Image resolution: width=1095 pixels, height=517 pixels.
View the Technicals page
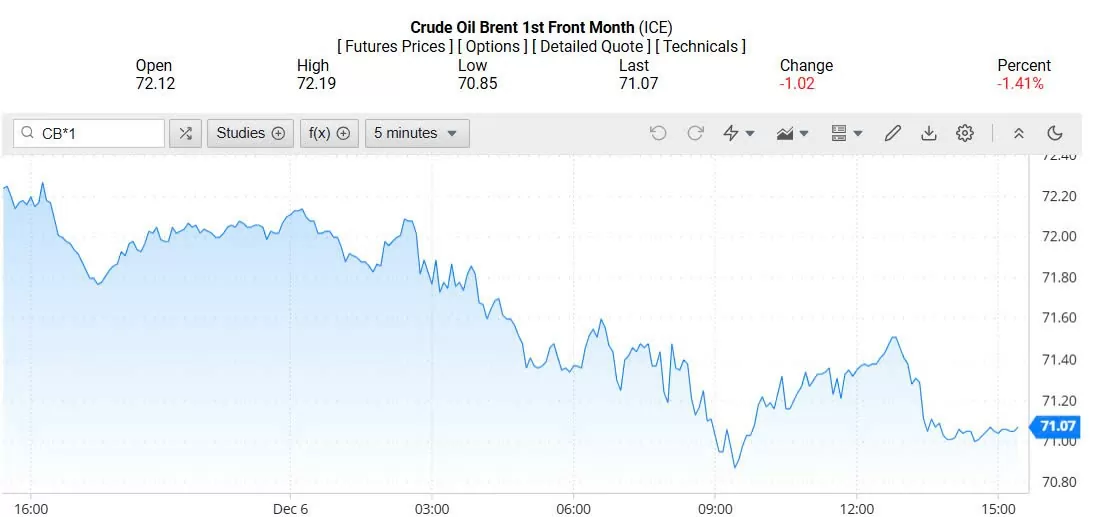tap(700, 46)
